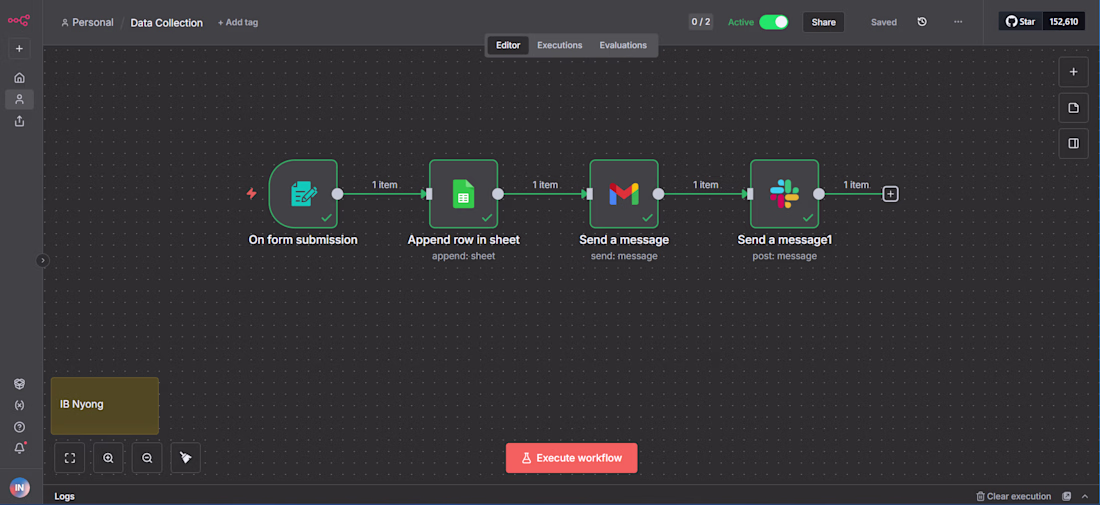Click the On form submission label
The width and height of the screenshot is (1100, 505).
coord(303,240)
